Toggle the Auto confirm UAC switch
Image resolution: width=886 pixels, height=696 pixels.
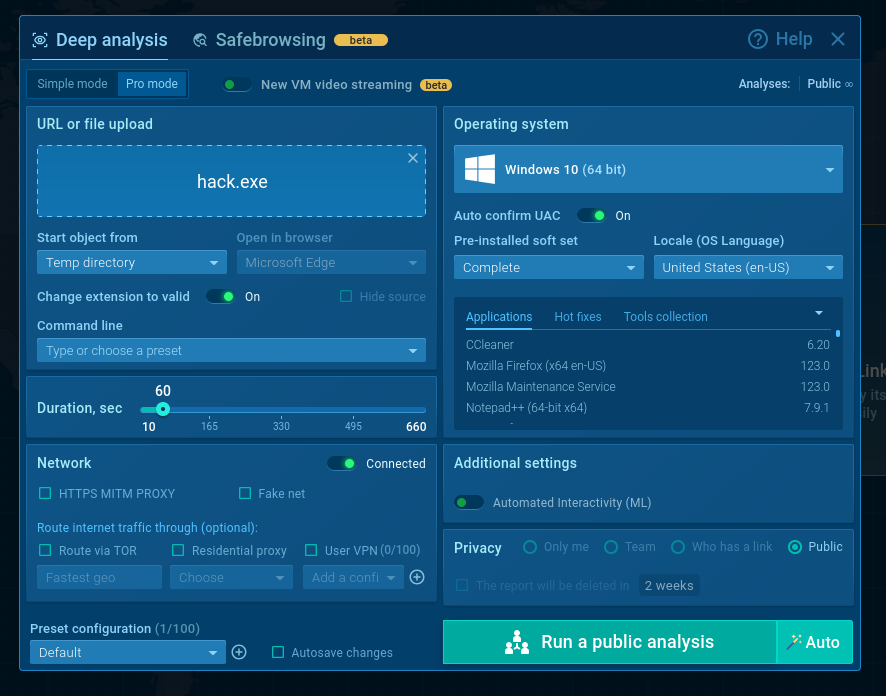(591, 216)
